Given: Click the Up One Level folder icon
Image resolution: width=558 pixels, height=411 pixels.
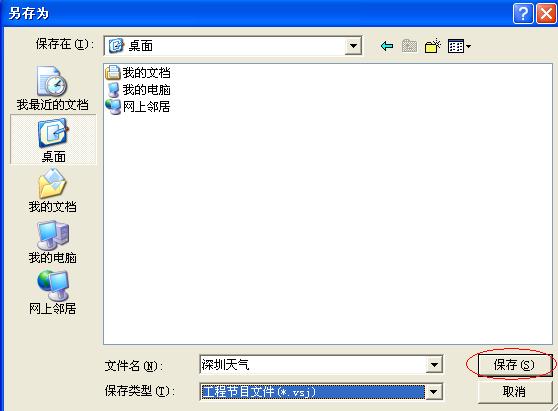Looking at the screenshot, I should coord(409,46).
